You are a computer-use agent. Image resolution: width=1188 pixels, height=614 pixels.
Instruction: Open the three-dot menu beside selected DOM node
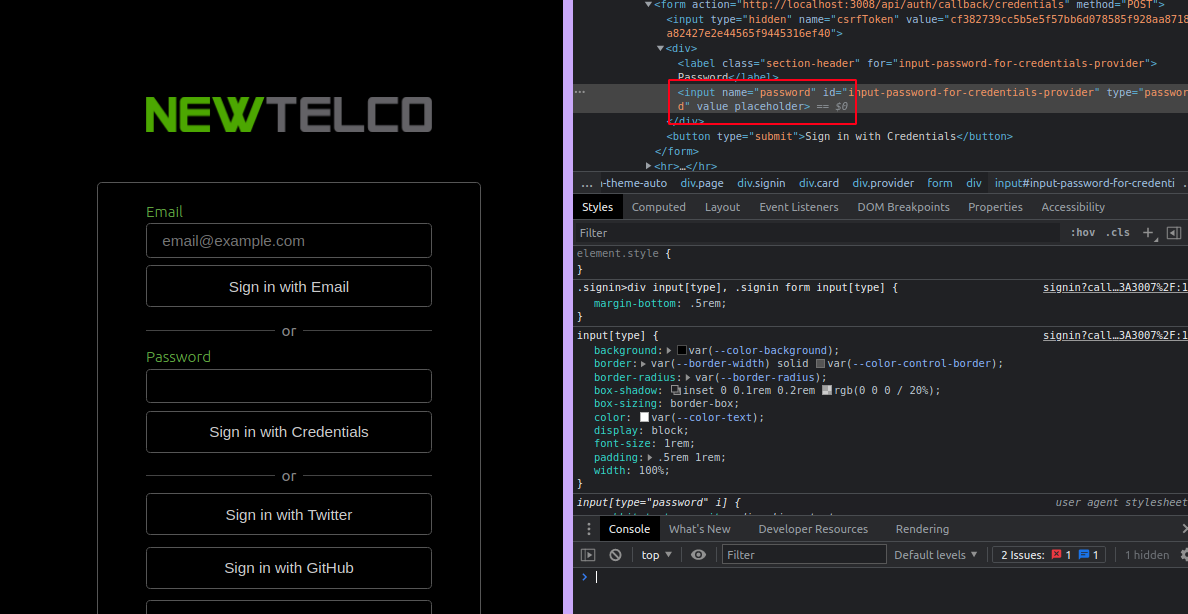[580, 92]
